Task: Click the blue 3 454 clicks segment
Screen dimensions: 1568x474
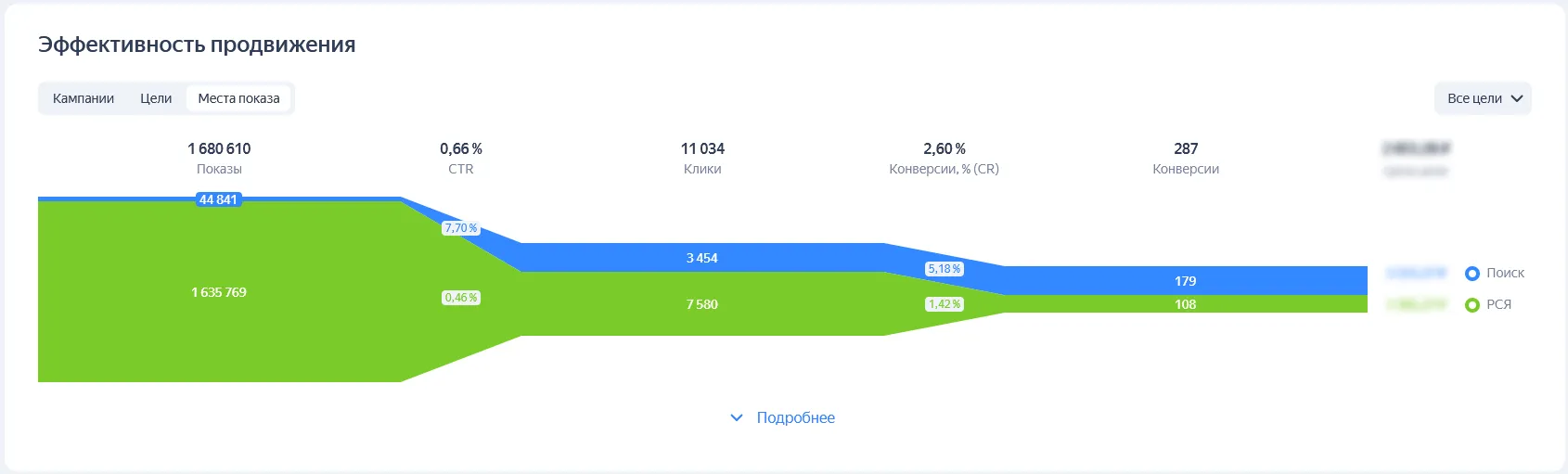Action: (702, 258)
